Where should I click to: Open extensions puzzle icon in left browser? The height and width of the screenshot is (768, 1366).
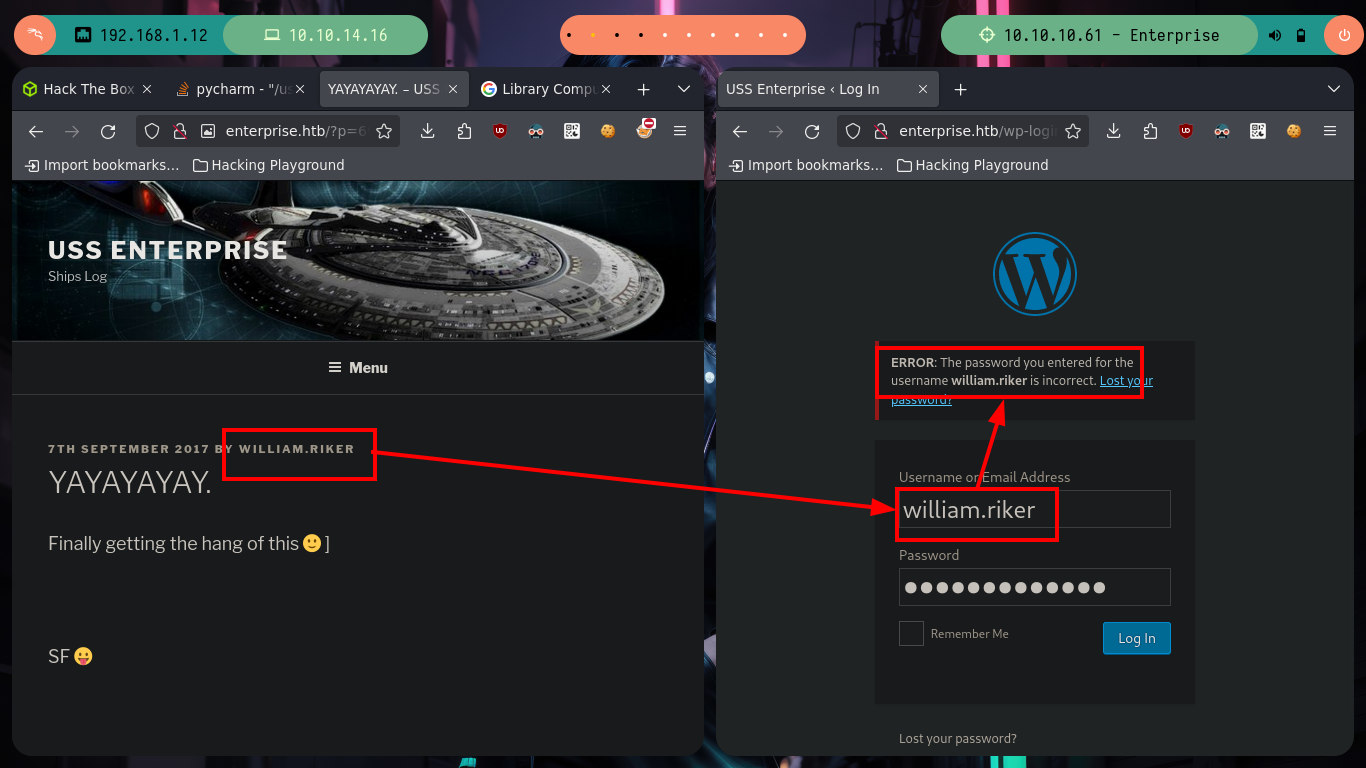point(464,131)
